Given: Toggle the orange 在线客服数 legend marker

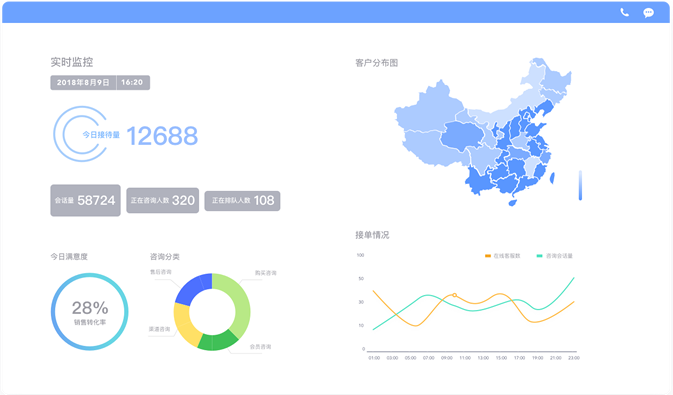Looking at the screenshot, I should (488, 256).
